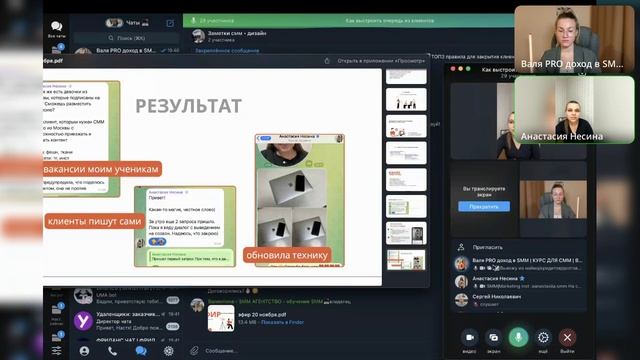
Task: Open the Contacts tab icon
Action: point(84,351)
